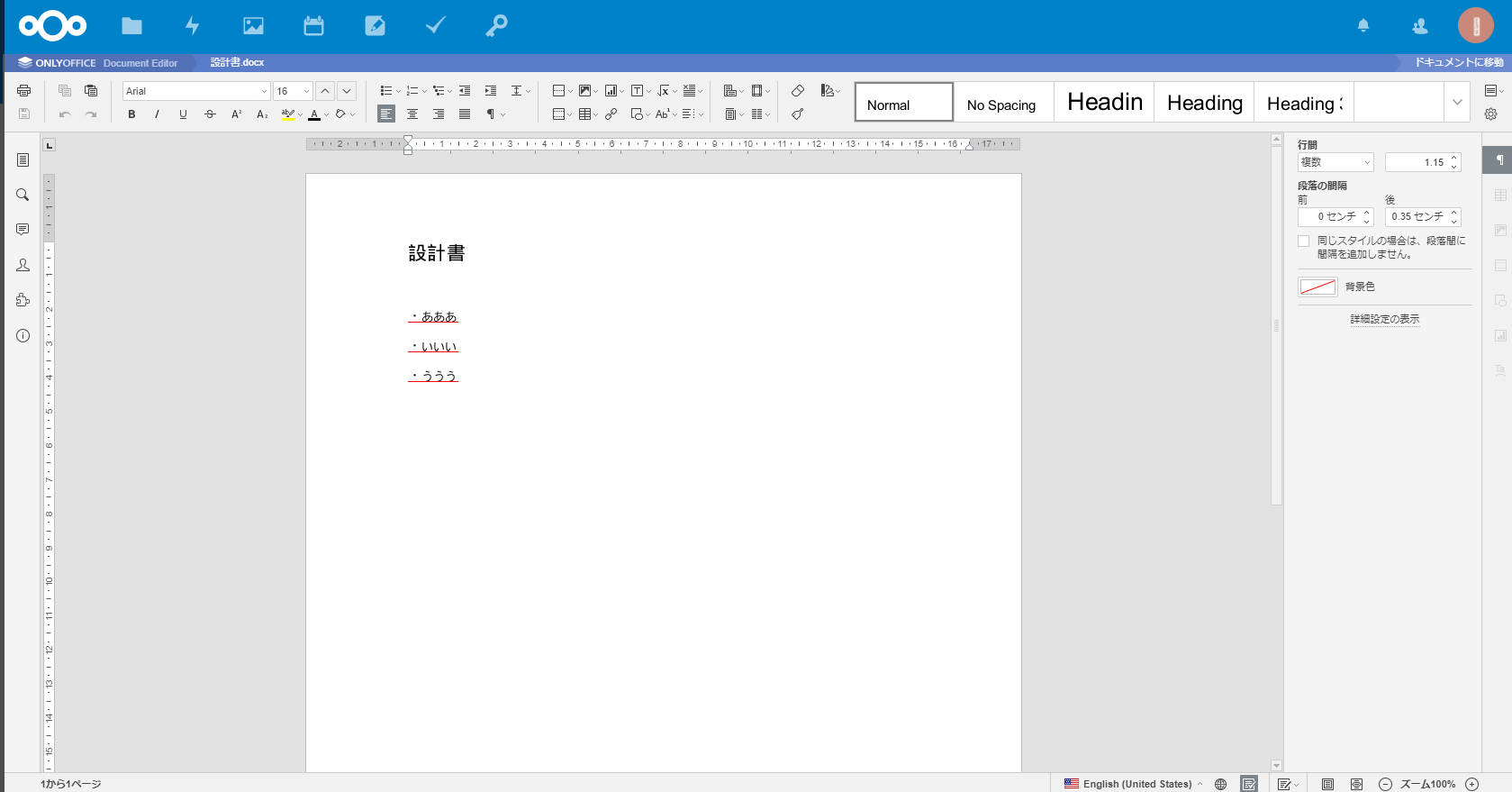Open the plugins panel
The width and height of the screenshot is (1512, 792).
pyautogui.click(x=23, y=300)
